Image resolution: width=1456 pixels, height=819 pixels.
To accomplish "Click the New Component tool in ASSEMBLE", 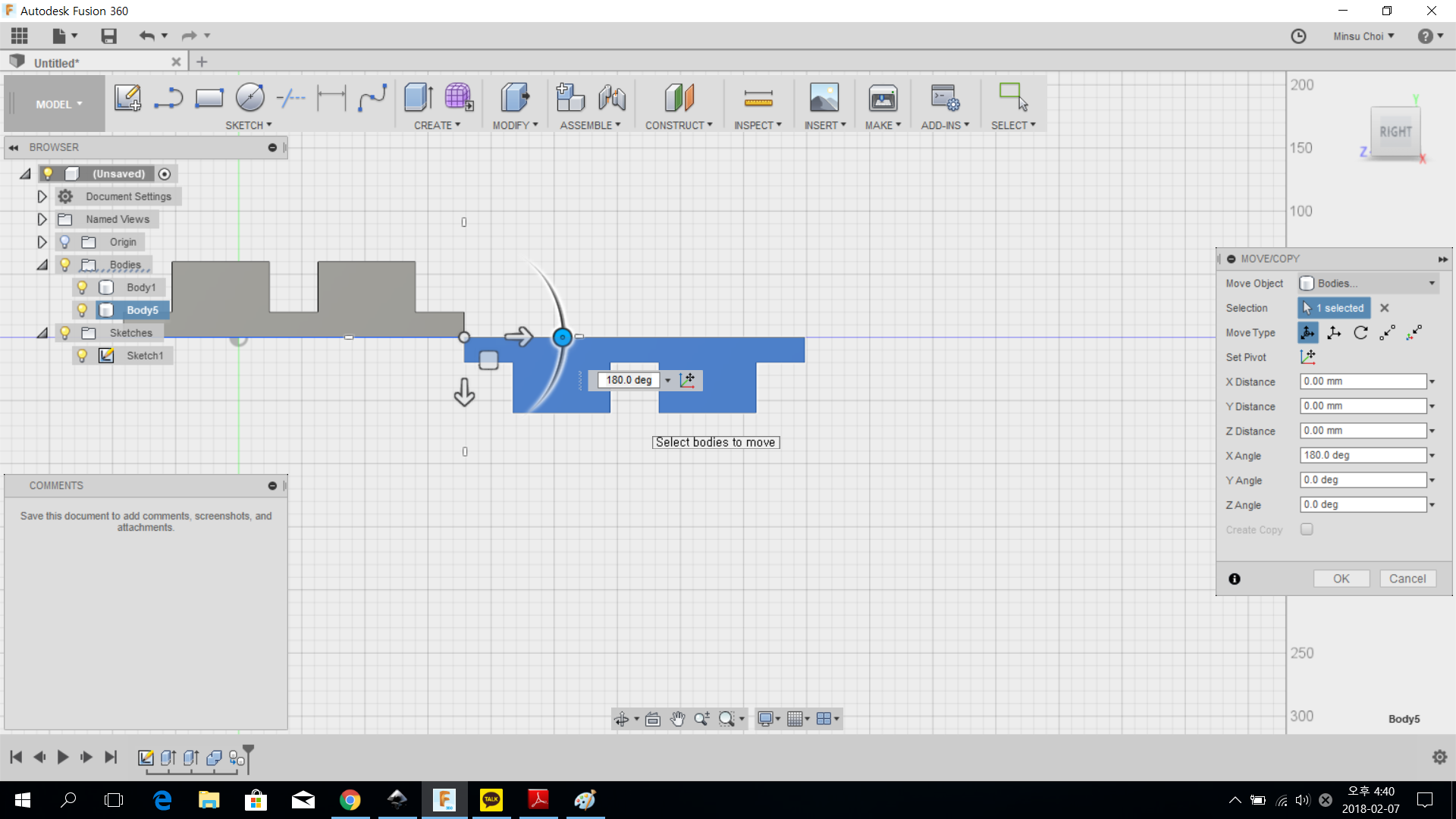I will [x=570, y=98].
